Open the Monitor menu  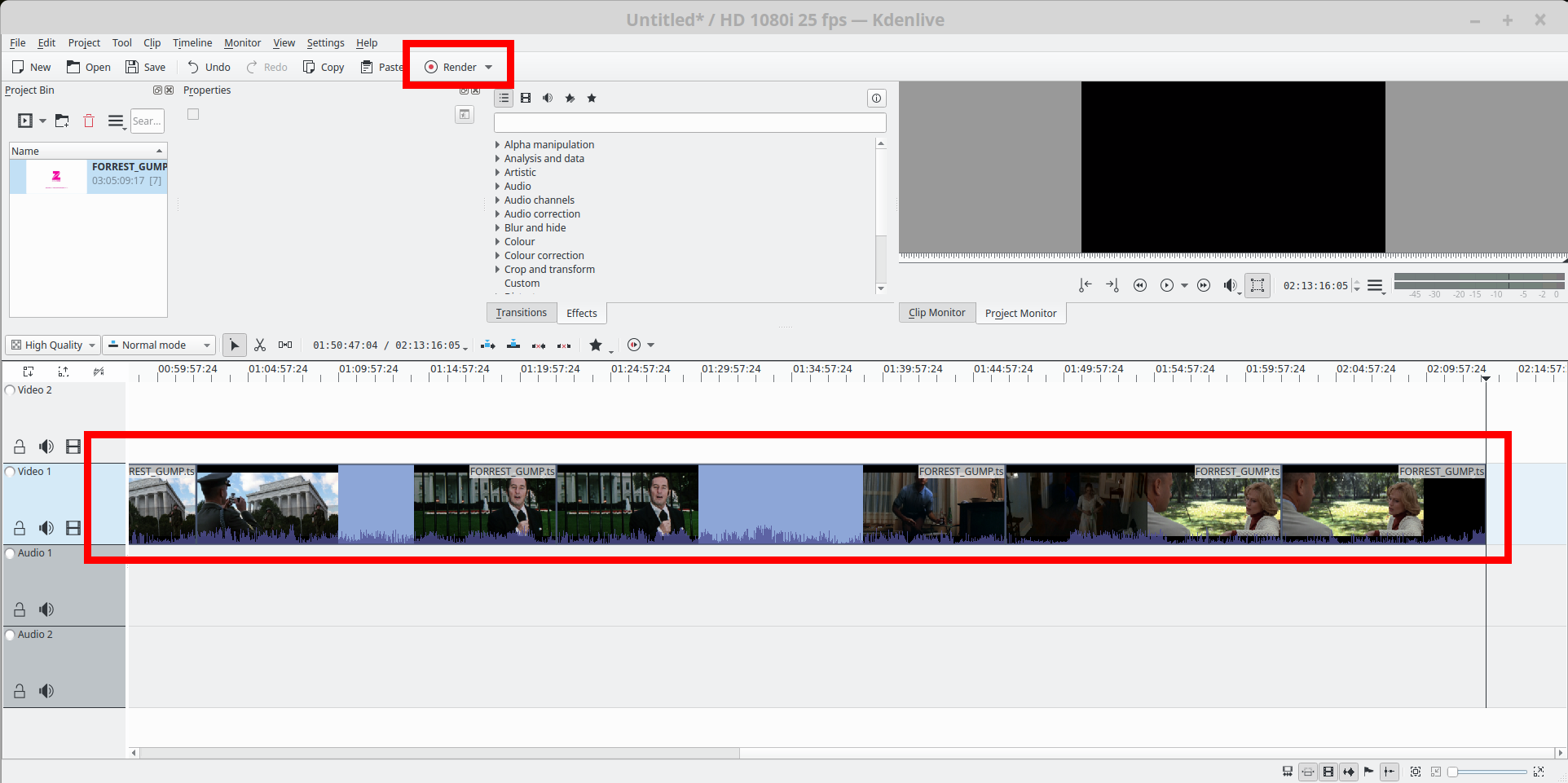[242, 43]
